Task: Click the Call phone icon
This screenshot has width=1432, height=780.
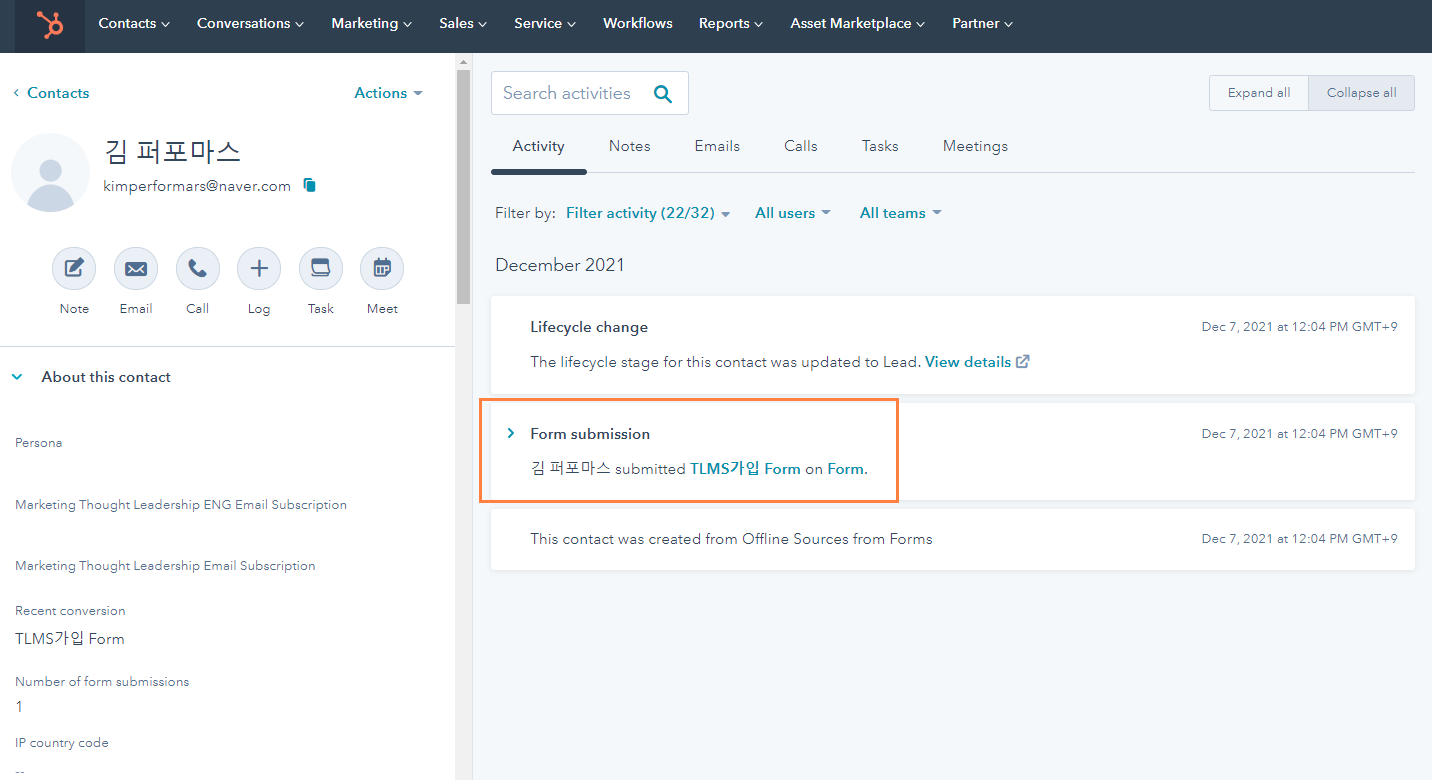Action: (x=198, y=269)
